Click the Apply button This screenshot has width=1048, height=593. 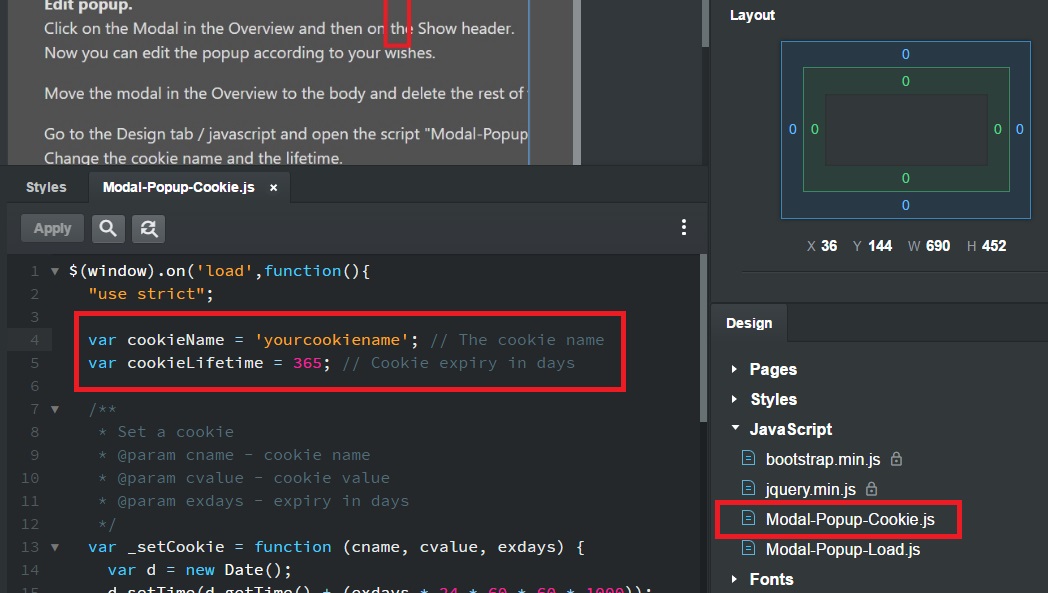[x=52, y=229]
